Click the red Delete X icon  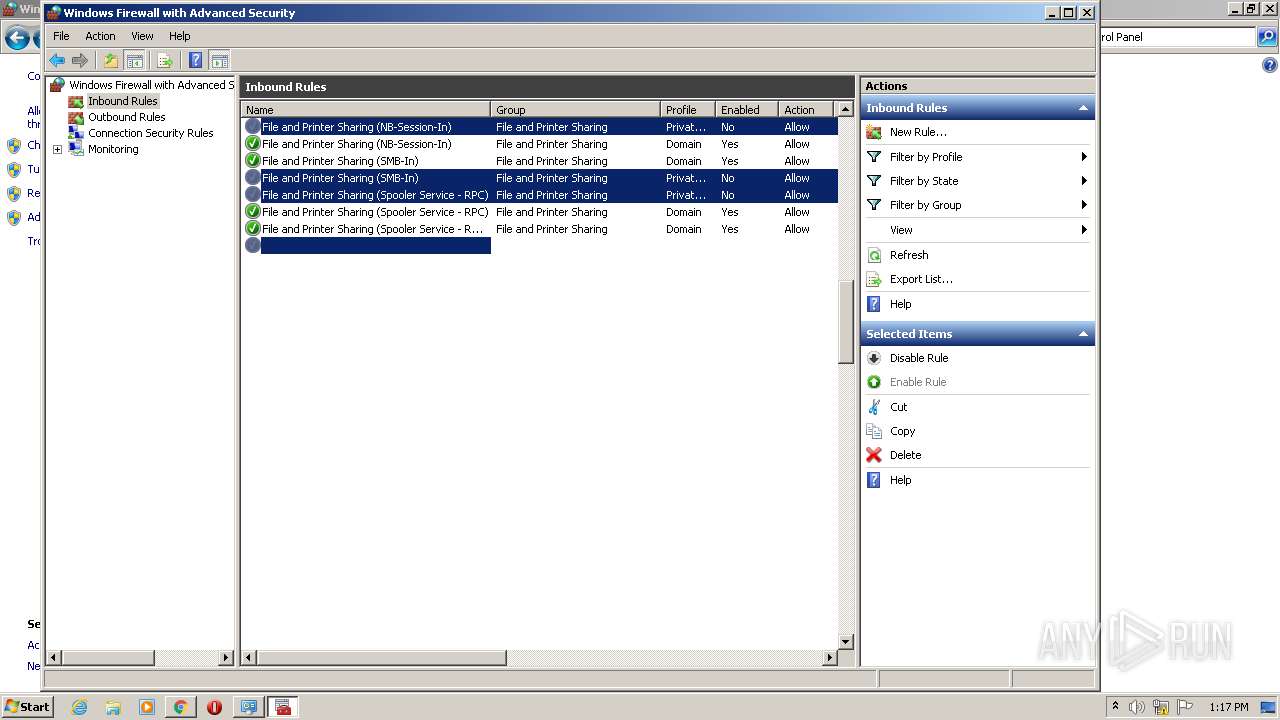[x=874, y=455]
